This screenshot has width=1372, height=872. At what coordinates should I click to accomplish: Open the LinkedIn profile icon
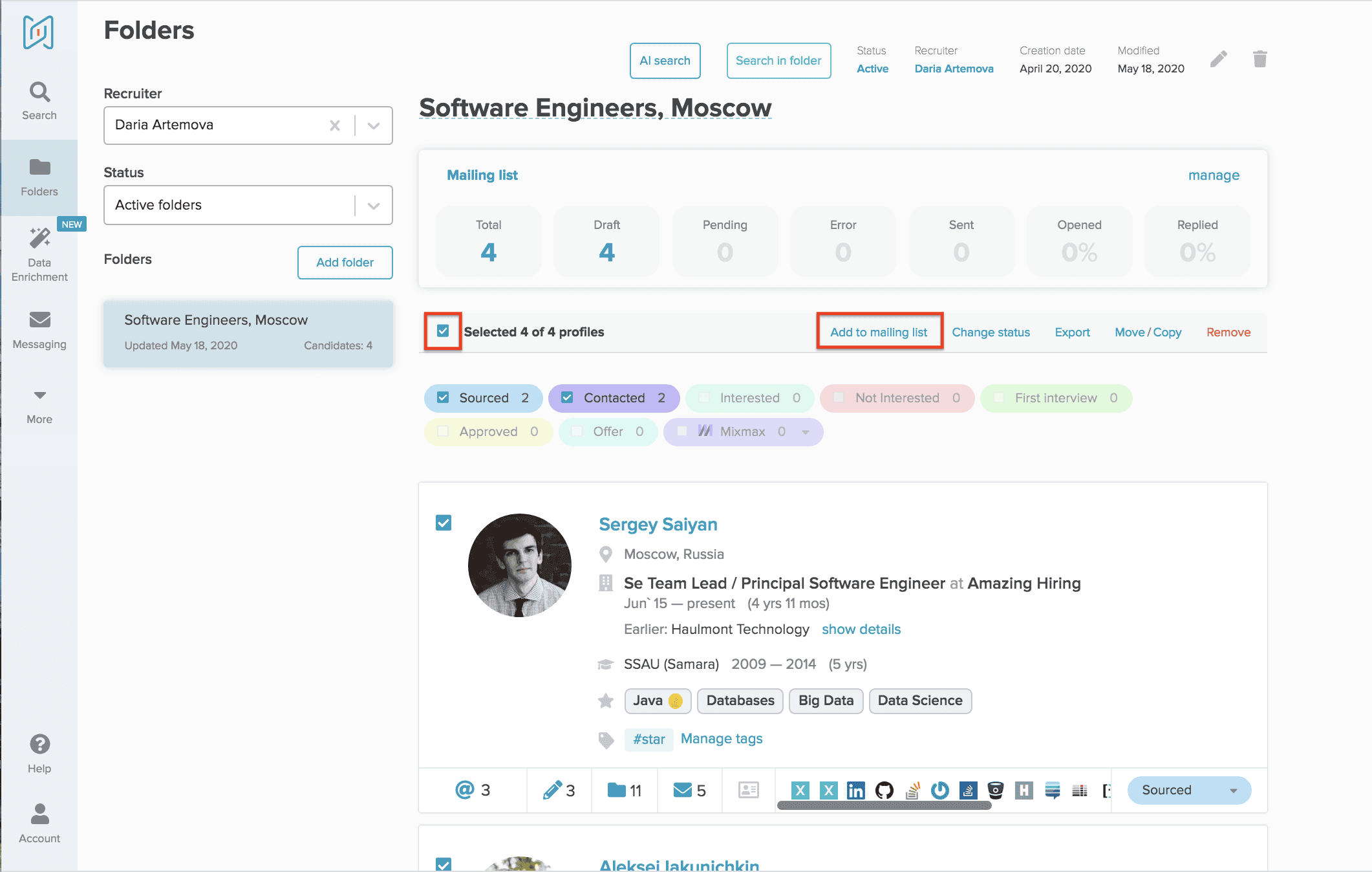click(855, 790)
